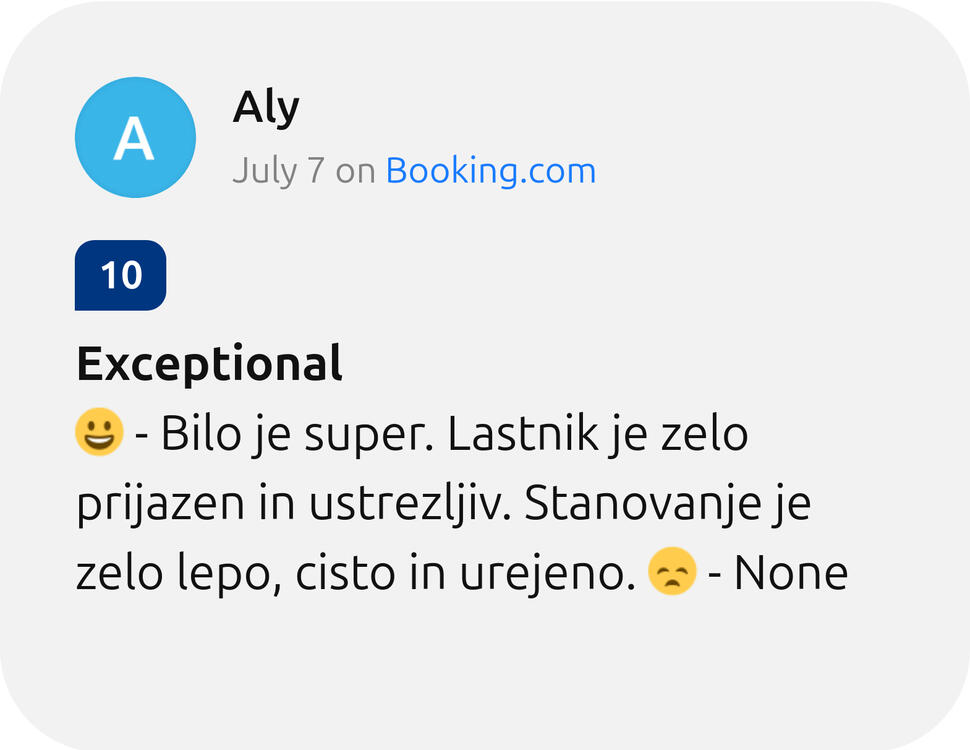Click the review date July 7
Screen dimensions: 970x750
coord(278,171)
